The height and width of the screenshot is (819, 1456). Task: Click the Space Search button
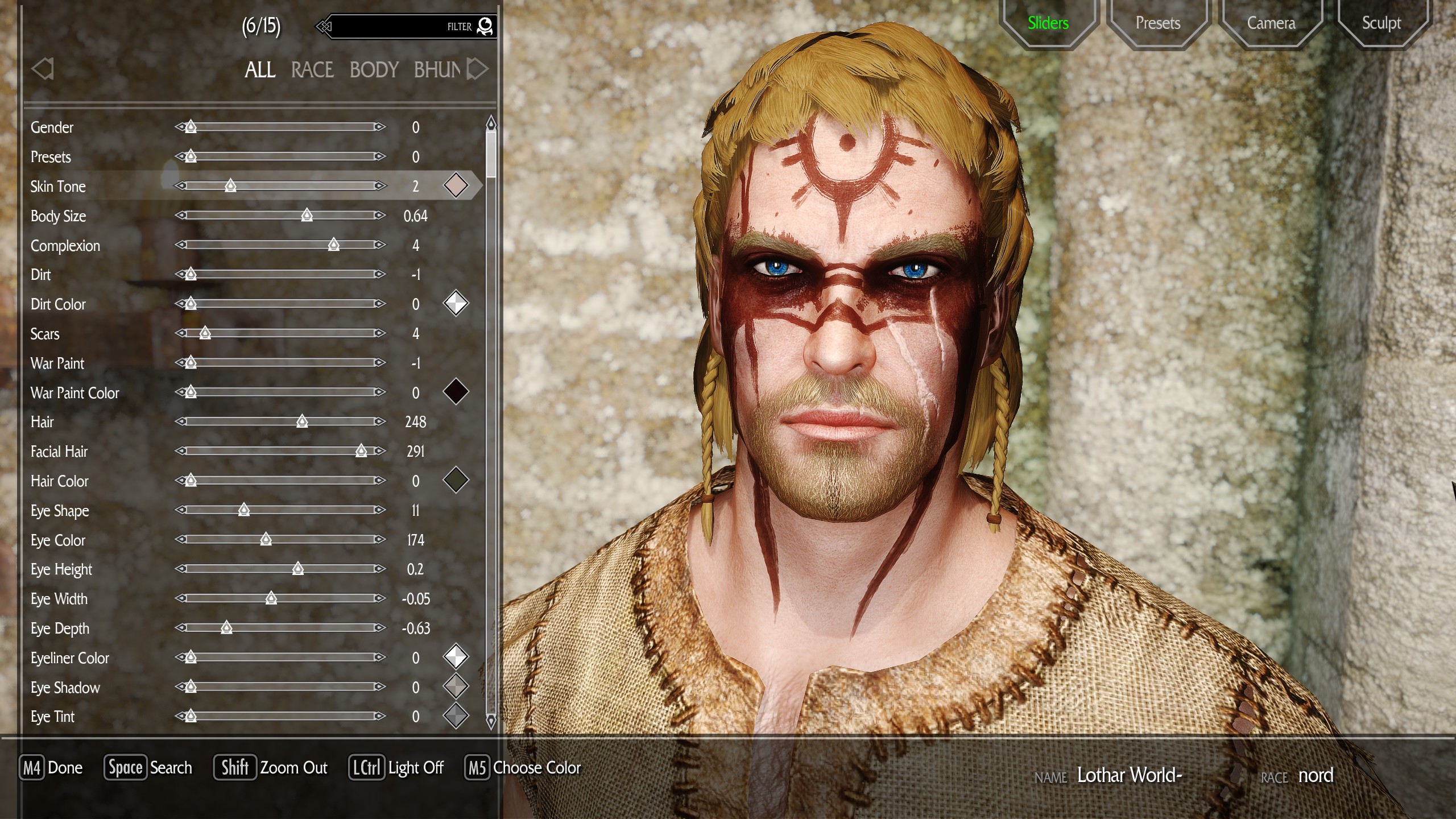pos(148,768)
